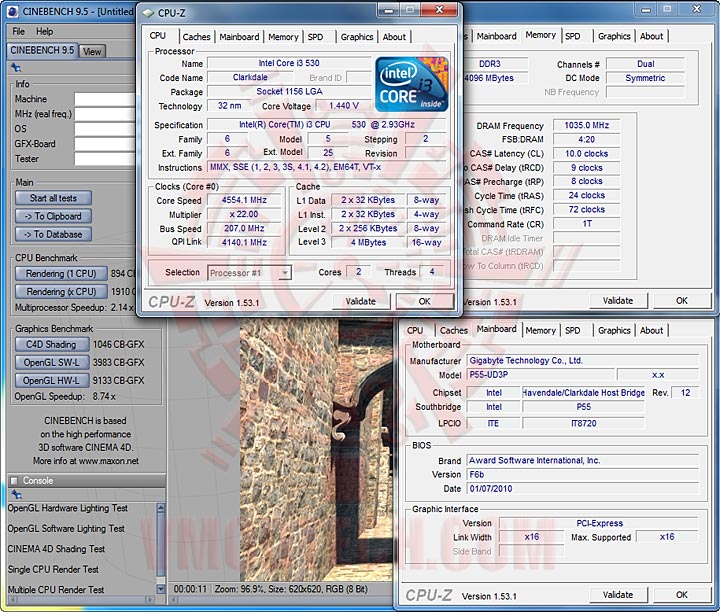Click the Machine input field
Viewport: 720px width, 612px height.
click(105, 99)
